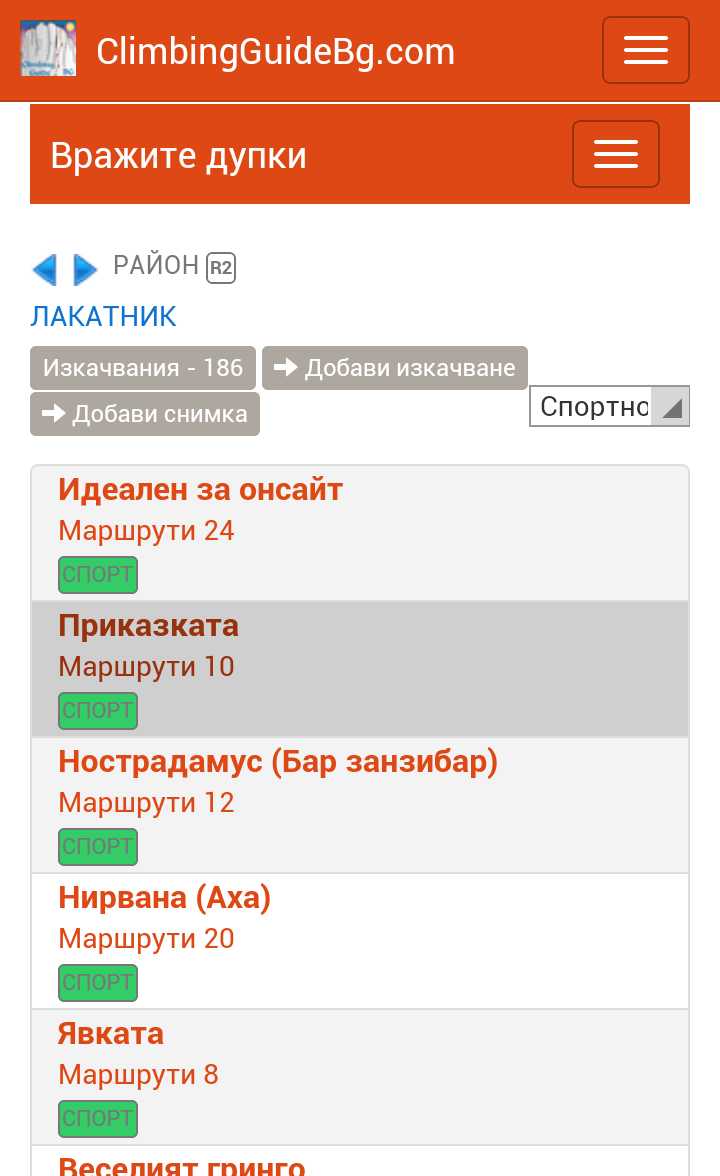
Task: Click СПОРТ tag under Нирвана (Аха)
Action: (x=98, y=983)
